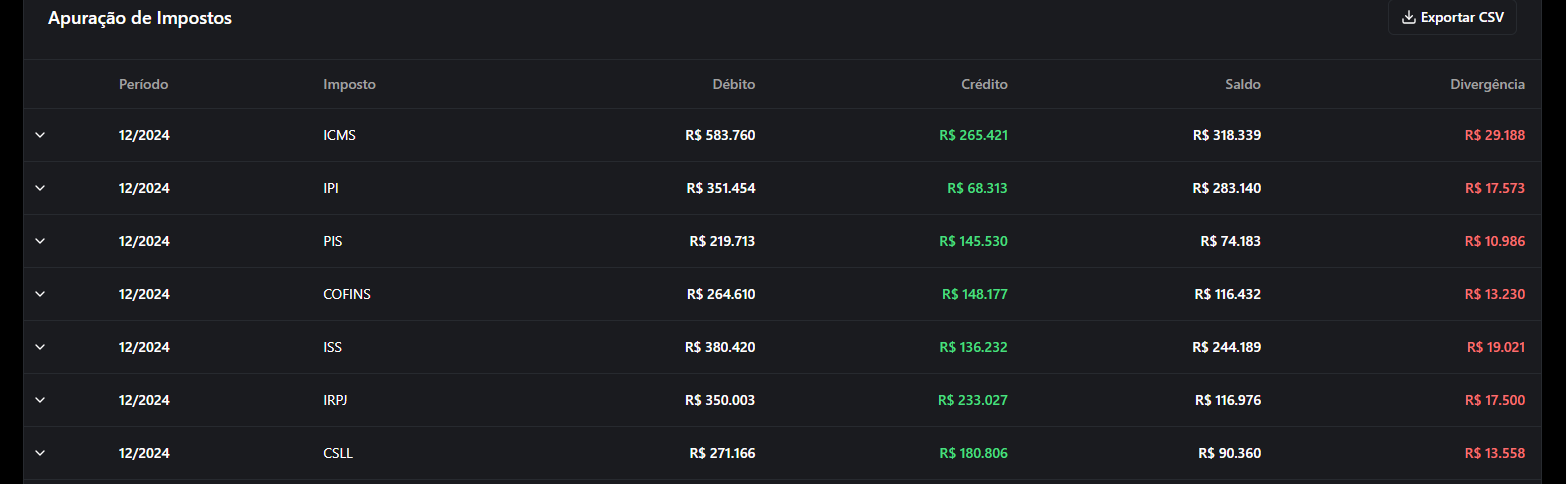1567x484 pixels.
Task: Expand the COFINS row details
Action: pos(40,294)
